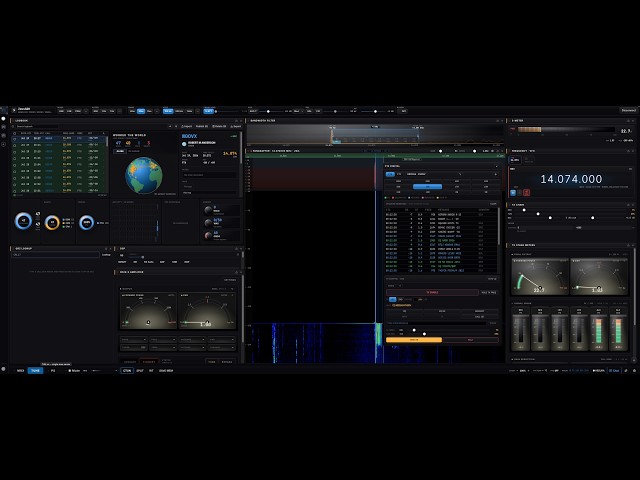Click the Lookup button in QRZ Lookup panel

pos(106,255)
